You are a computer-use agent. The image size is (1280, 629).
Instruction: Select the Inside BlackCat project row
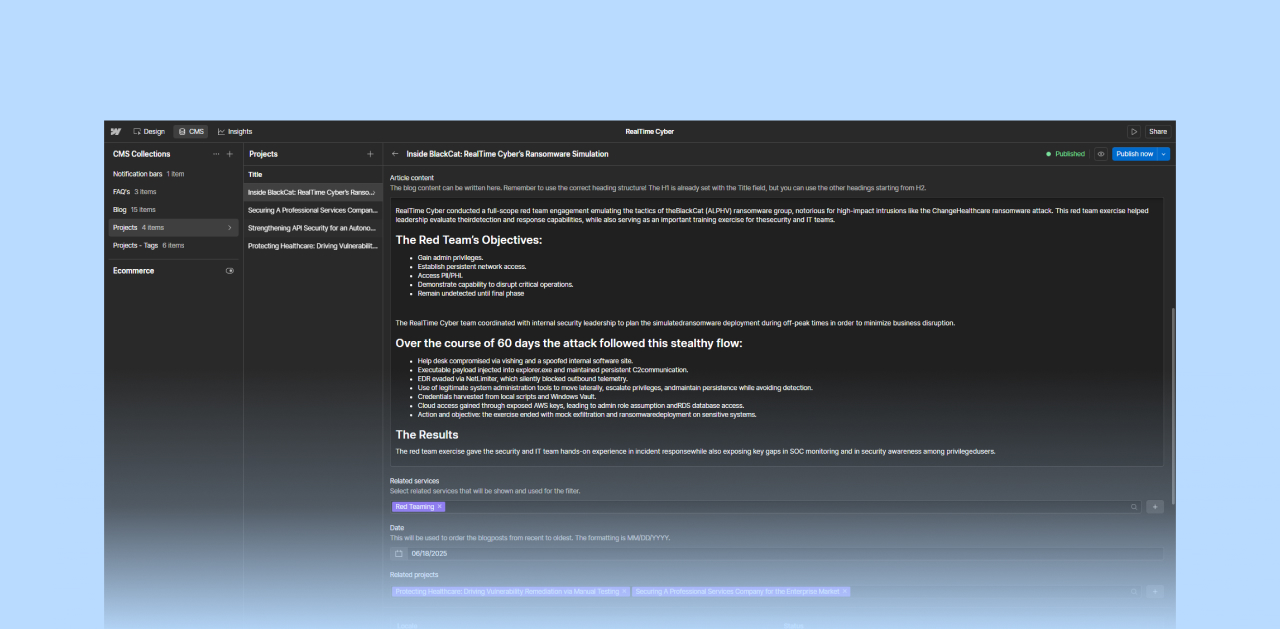(x=313, y=192)
